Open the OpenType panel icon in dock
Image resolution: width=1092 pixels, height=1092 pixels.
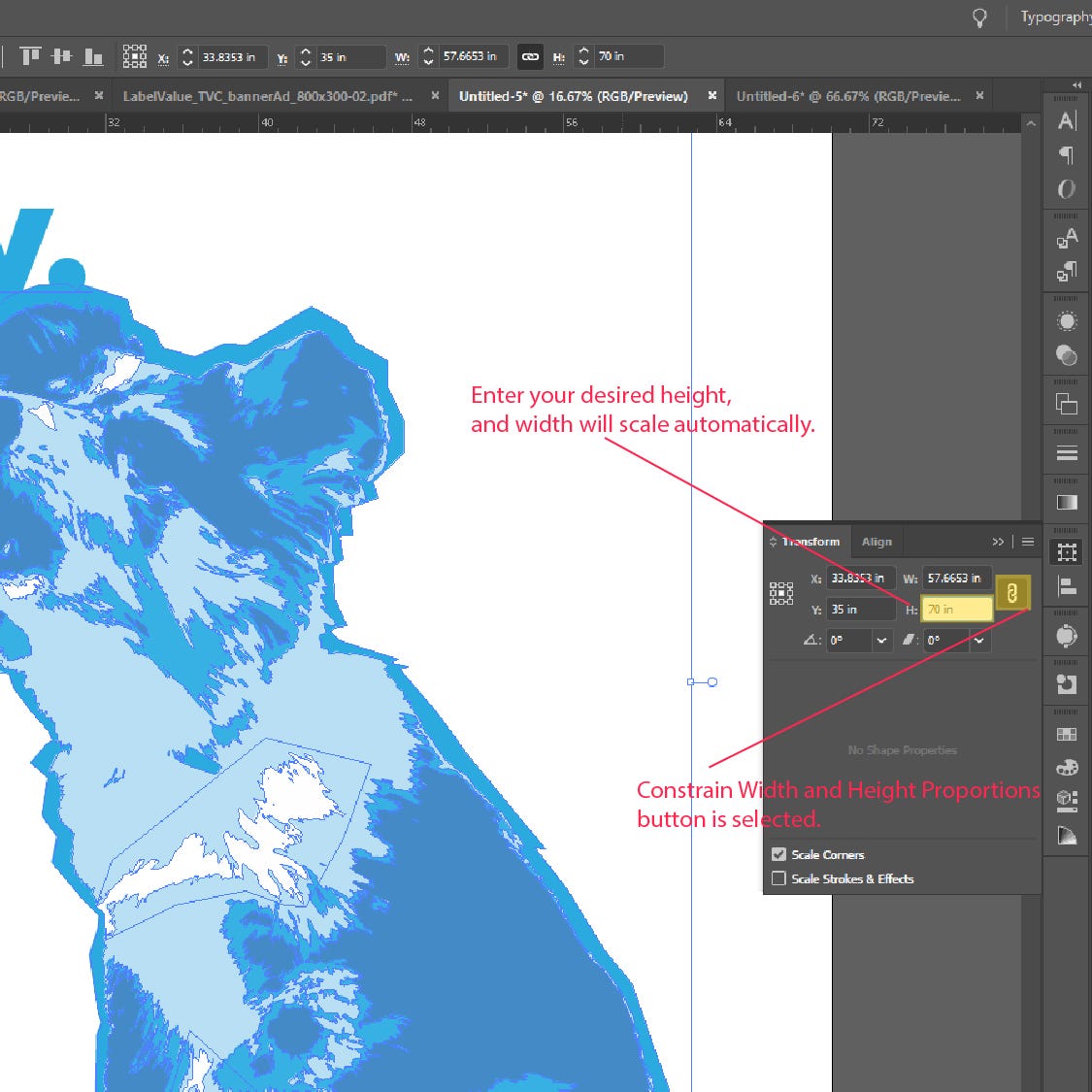click(x=1066, y=188)
